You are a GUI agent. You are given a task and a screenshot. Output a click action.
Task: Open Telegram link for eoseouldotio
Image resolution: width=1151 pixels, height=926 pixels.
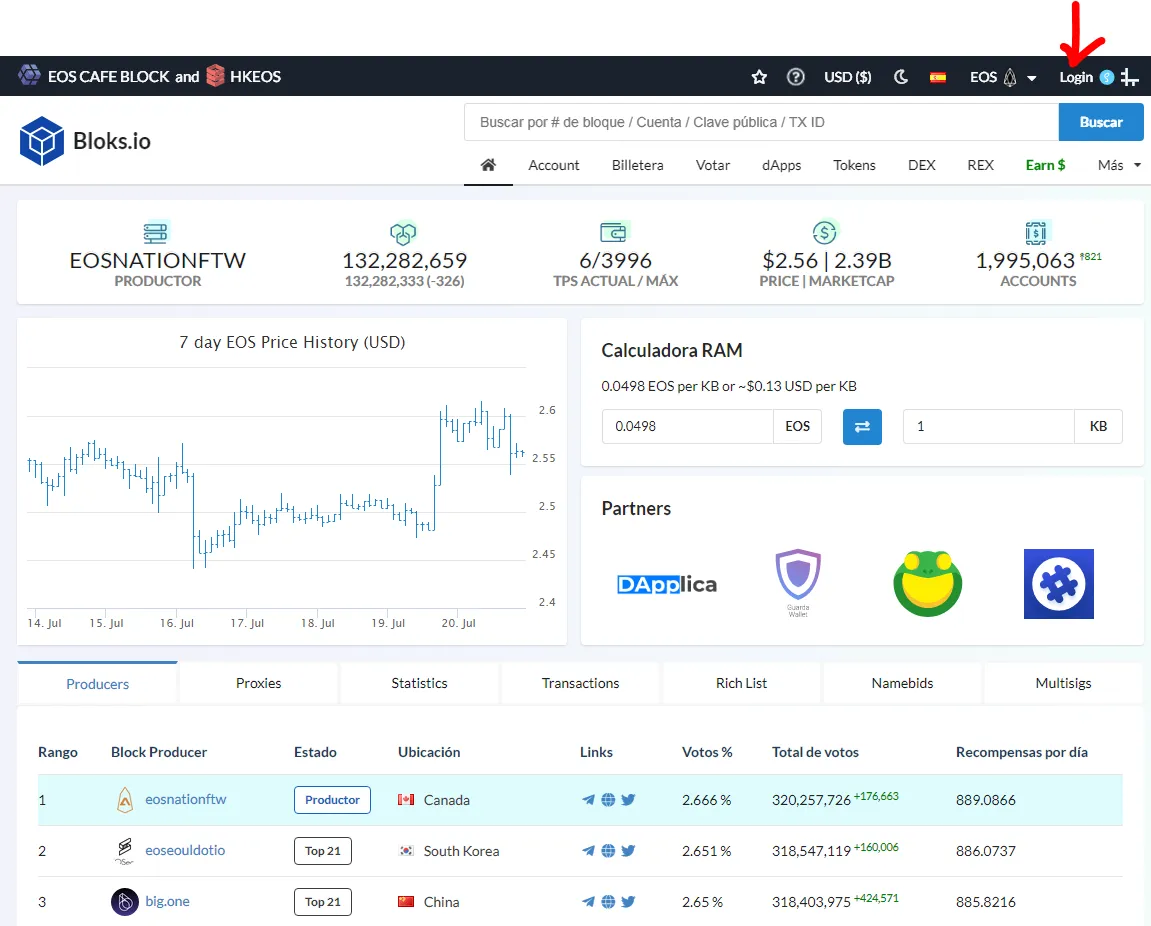click(x=588, y=851)
